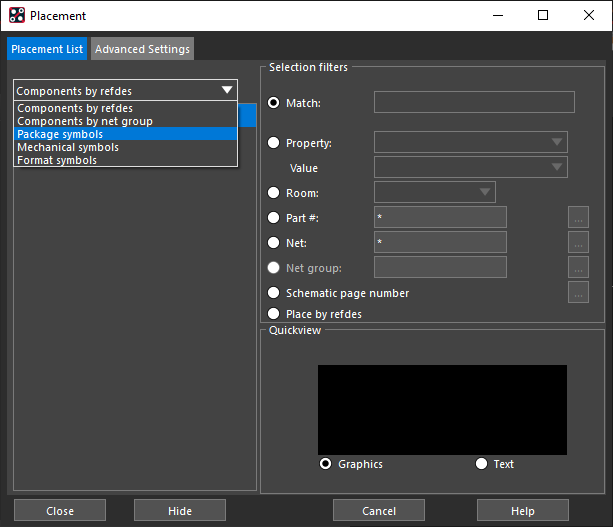Viewport: 613px width, 527px height.
Task: Select Place by refdes radio button
Action: pos(273,314)
